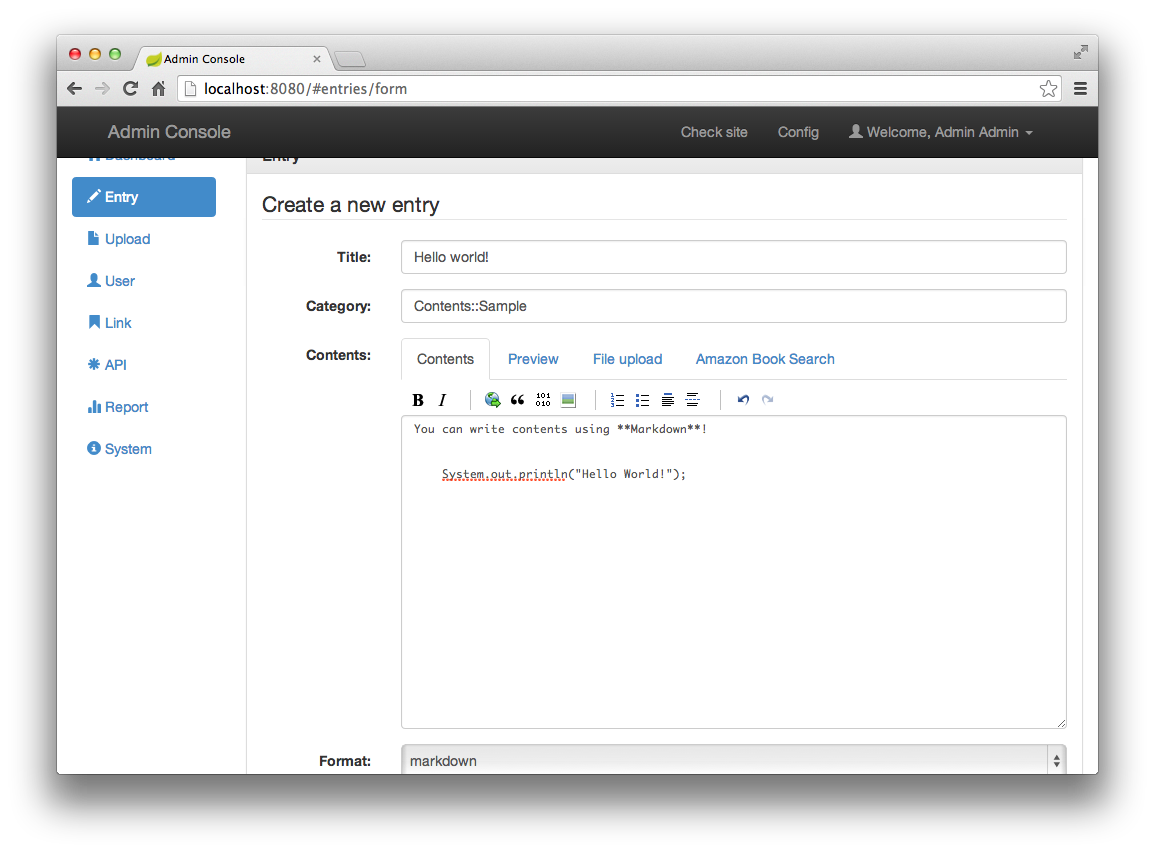The width and height of the screenshot is (1155, 853).
Task: Select the Admin Console browser tab
Action: pos(233,59)
